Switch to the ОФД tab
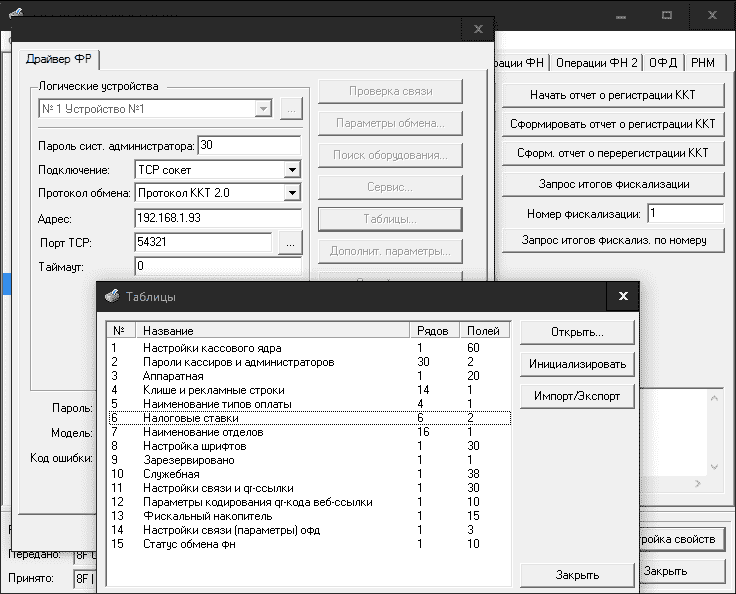The image size is (736, 594). (x=663, y=63)
